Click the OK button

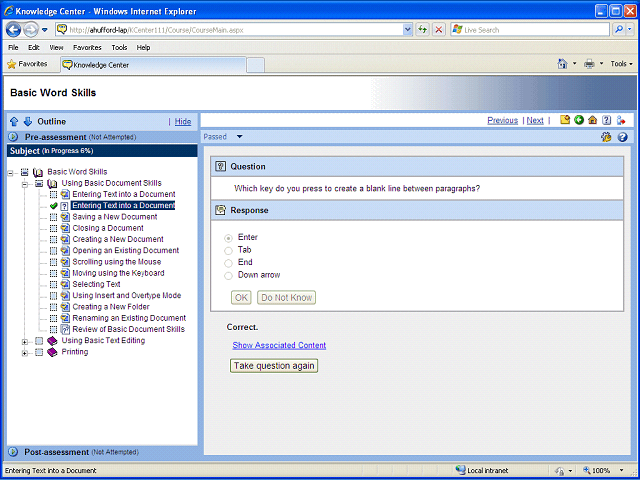pos(241,298)
